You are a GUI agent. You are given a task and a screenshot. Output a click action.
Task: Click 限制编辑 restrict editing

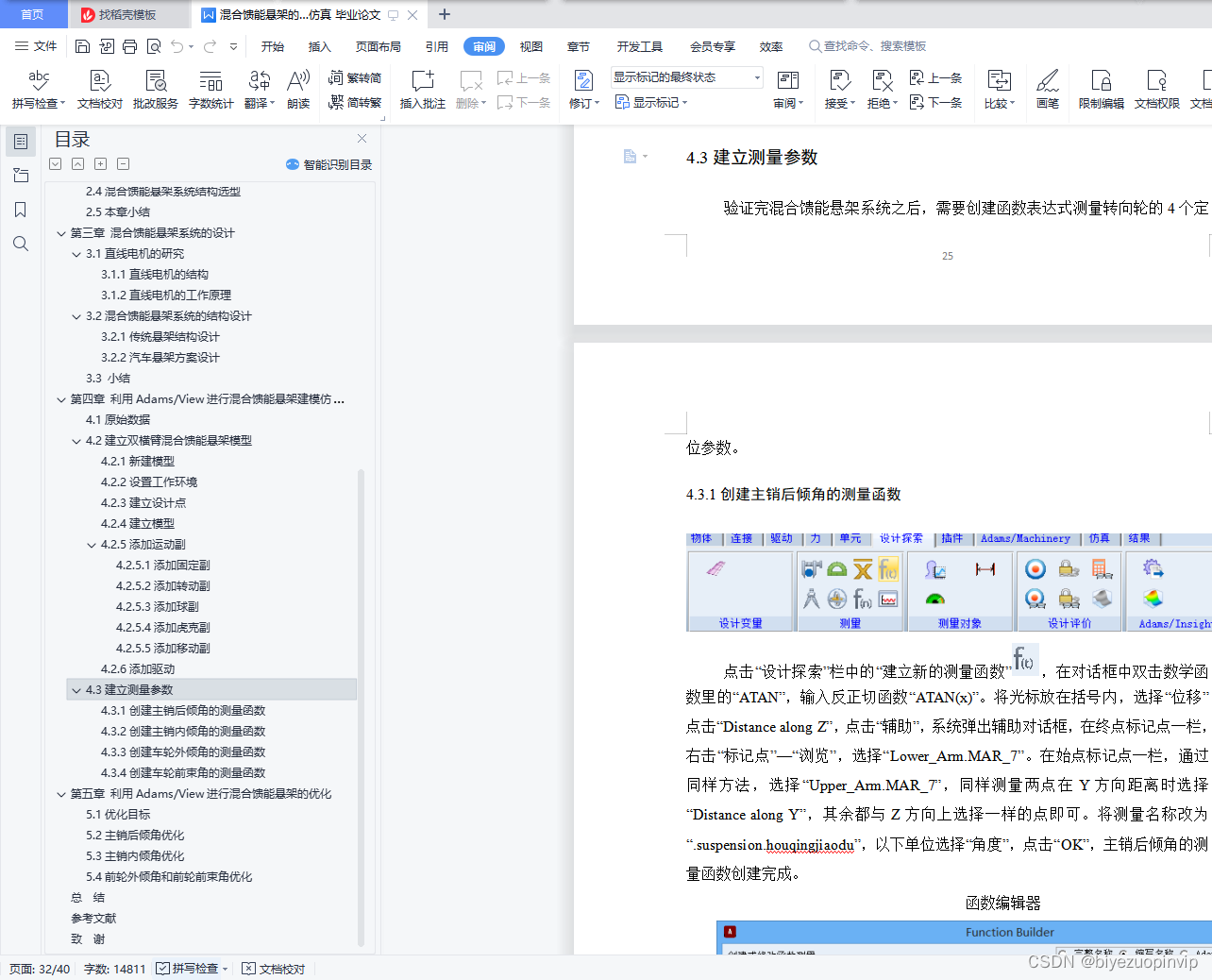tap(1102, 91)
